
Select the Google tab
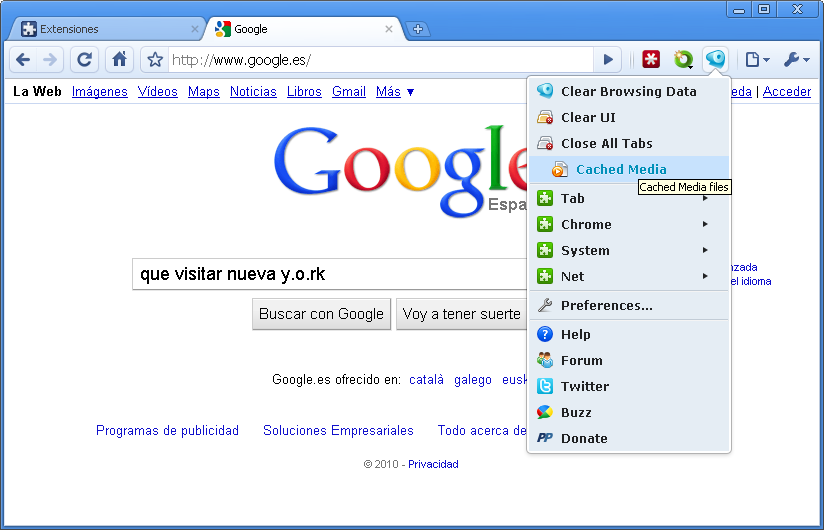(x=303, y=29)
